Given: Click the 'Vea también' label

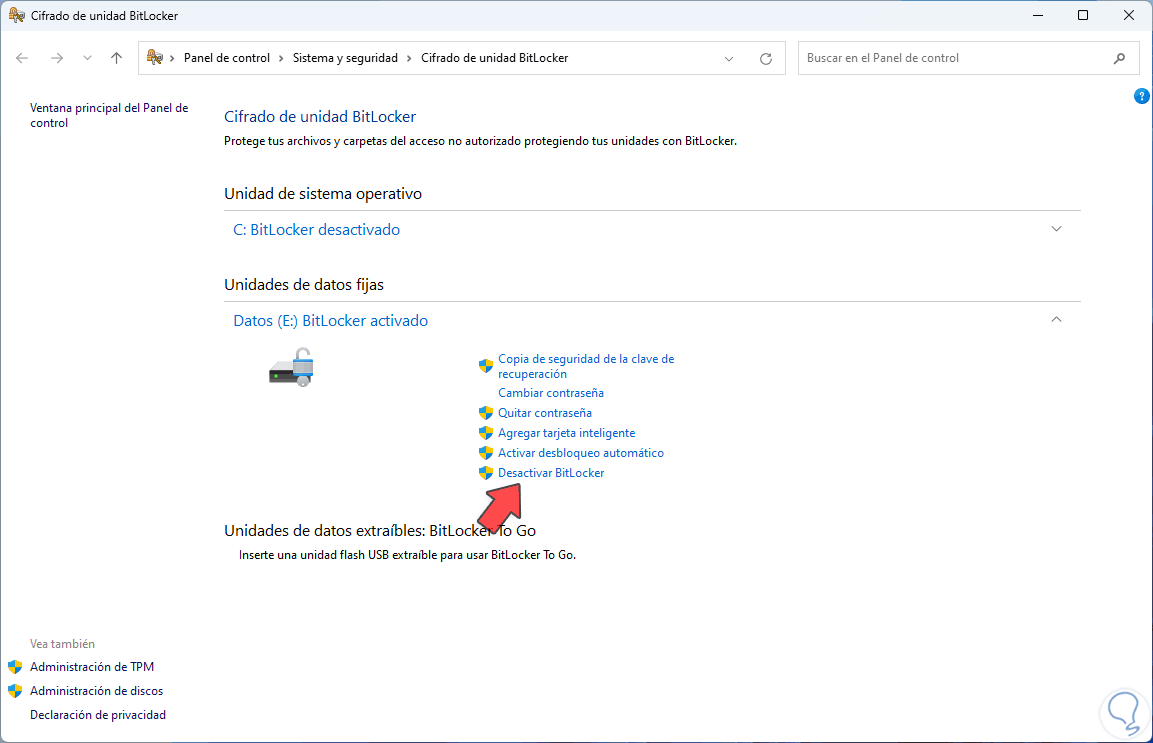Looking at the screenshot, I should click(x=63, y=644).
